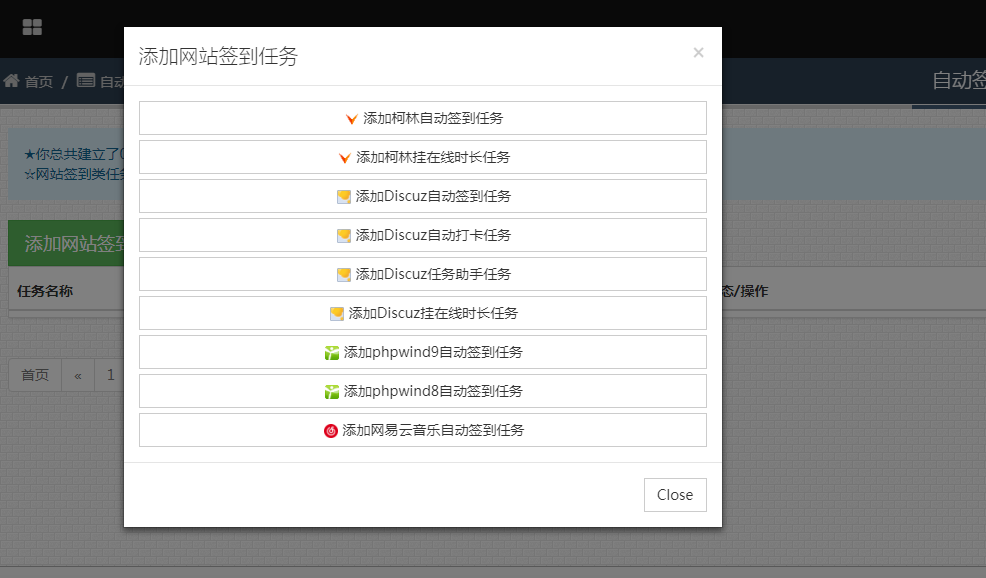The height and width of the screenshot is (578, 986).
Task: Click the NetEase Cloud Music red icon
Action: [x=331, y=431]
